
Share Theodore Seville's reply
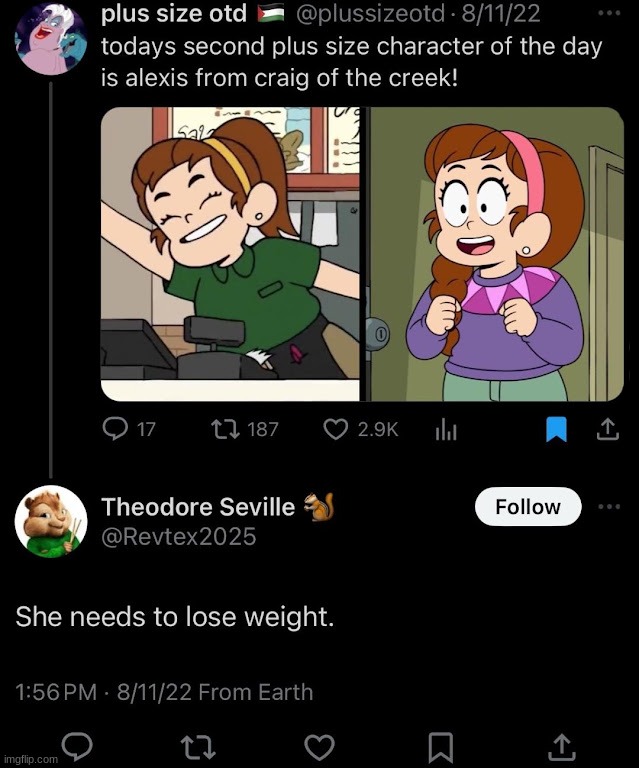pos(562,745)
